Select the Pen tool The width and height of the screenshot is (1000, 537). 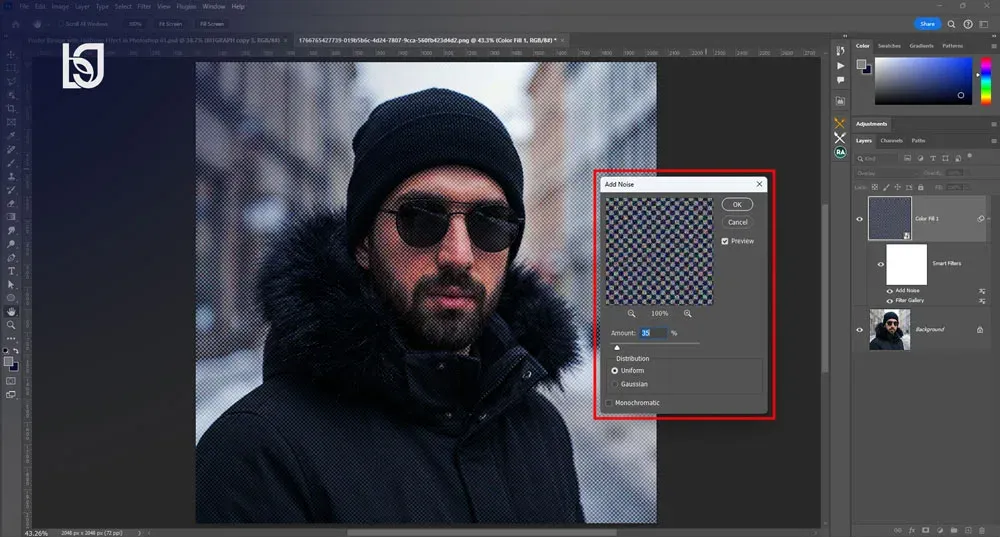pos(11,258)
